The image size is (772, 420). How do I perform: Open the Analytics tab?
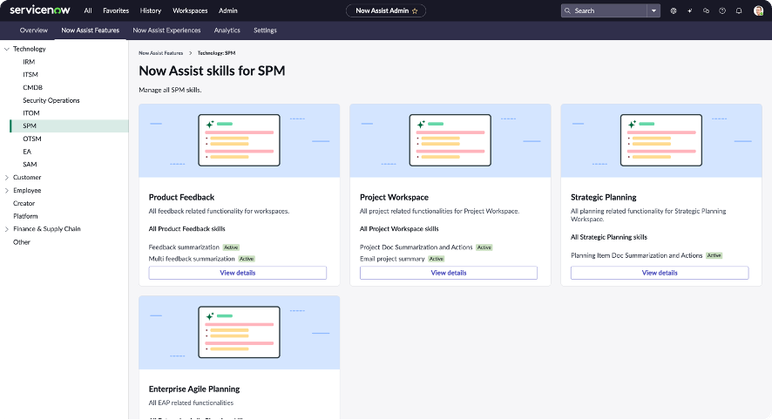[227, 30]
